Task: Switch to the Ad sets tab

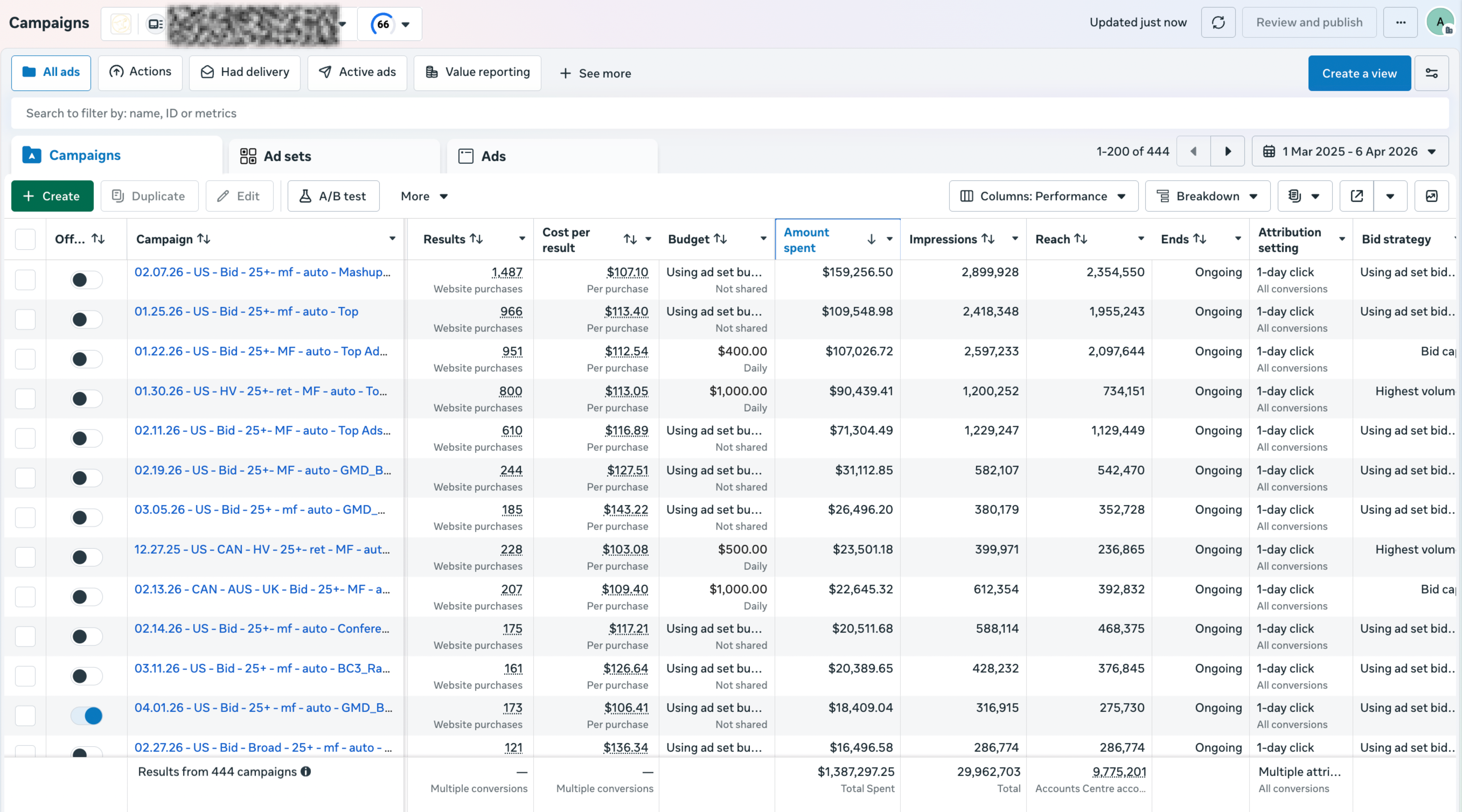Action: [x=334, y=156]
